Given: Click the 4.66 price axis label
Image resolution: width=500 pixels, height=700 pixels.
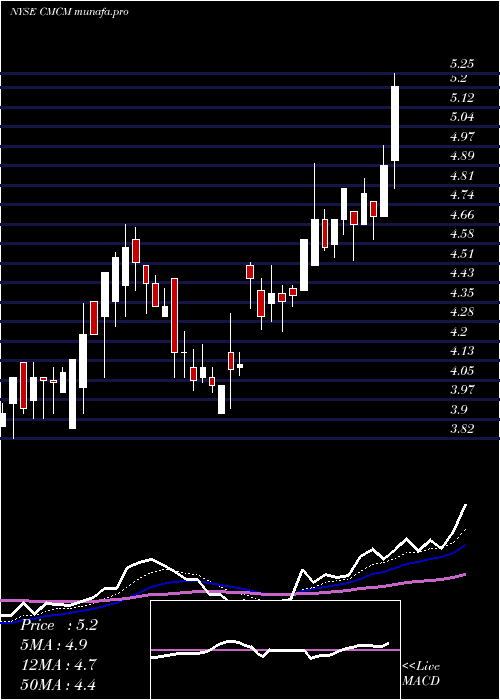Looking at the screenshot, I should [462, 215].
